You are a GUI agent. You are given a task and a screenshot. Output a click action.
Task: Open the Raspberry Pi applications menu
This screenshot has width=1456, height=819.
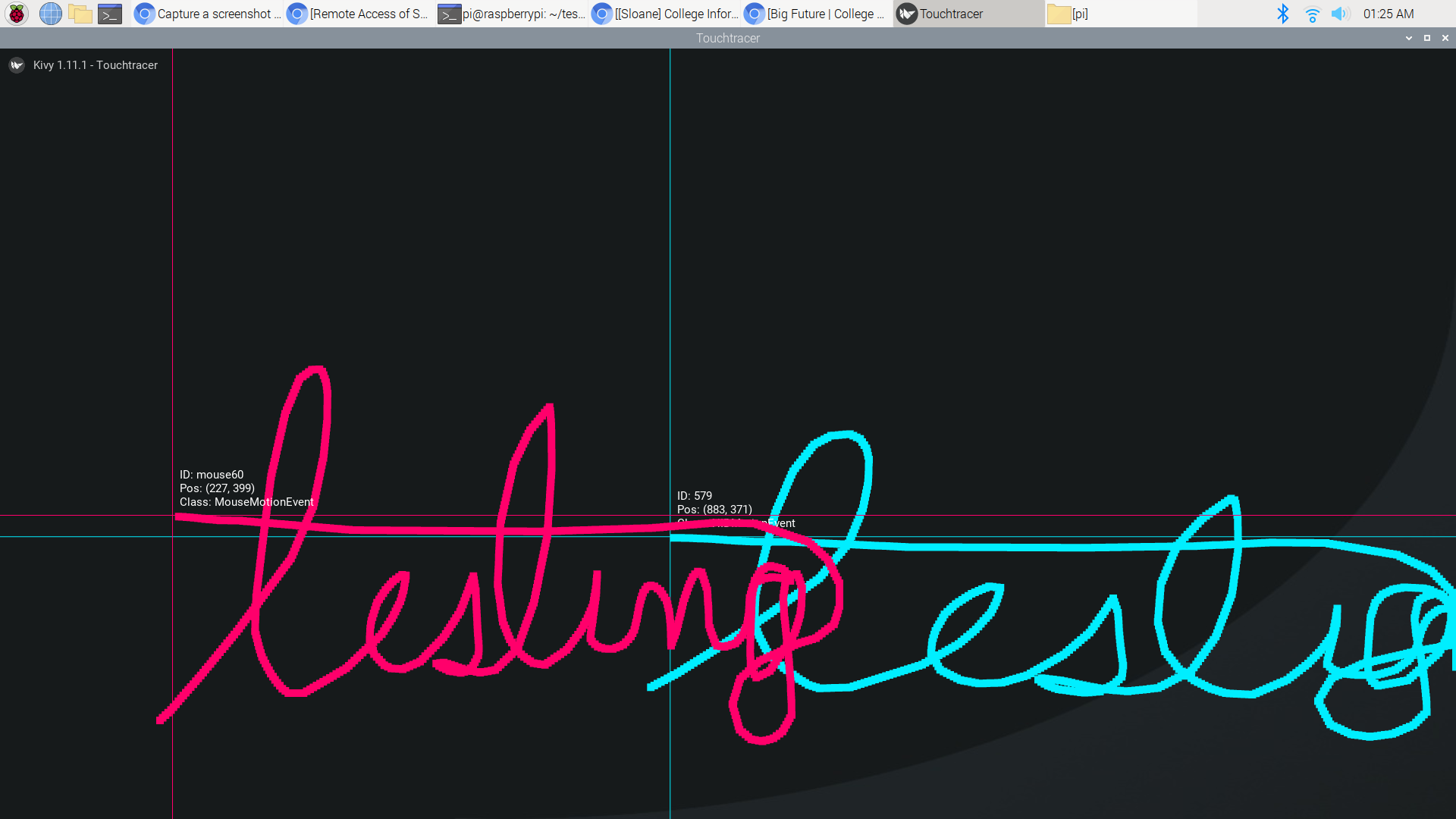(x=16, y=13)
